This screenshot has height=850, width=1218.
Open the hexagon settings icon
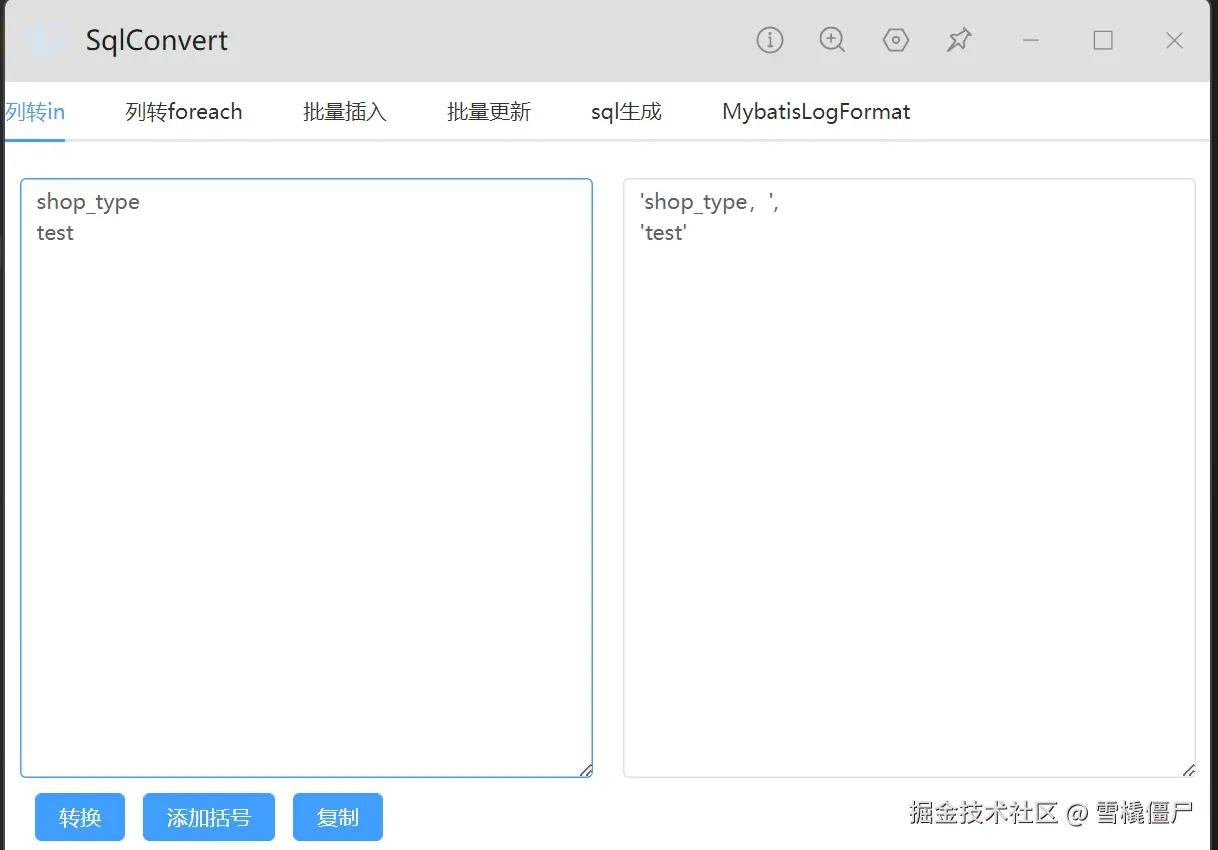pos(896,40)
